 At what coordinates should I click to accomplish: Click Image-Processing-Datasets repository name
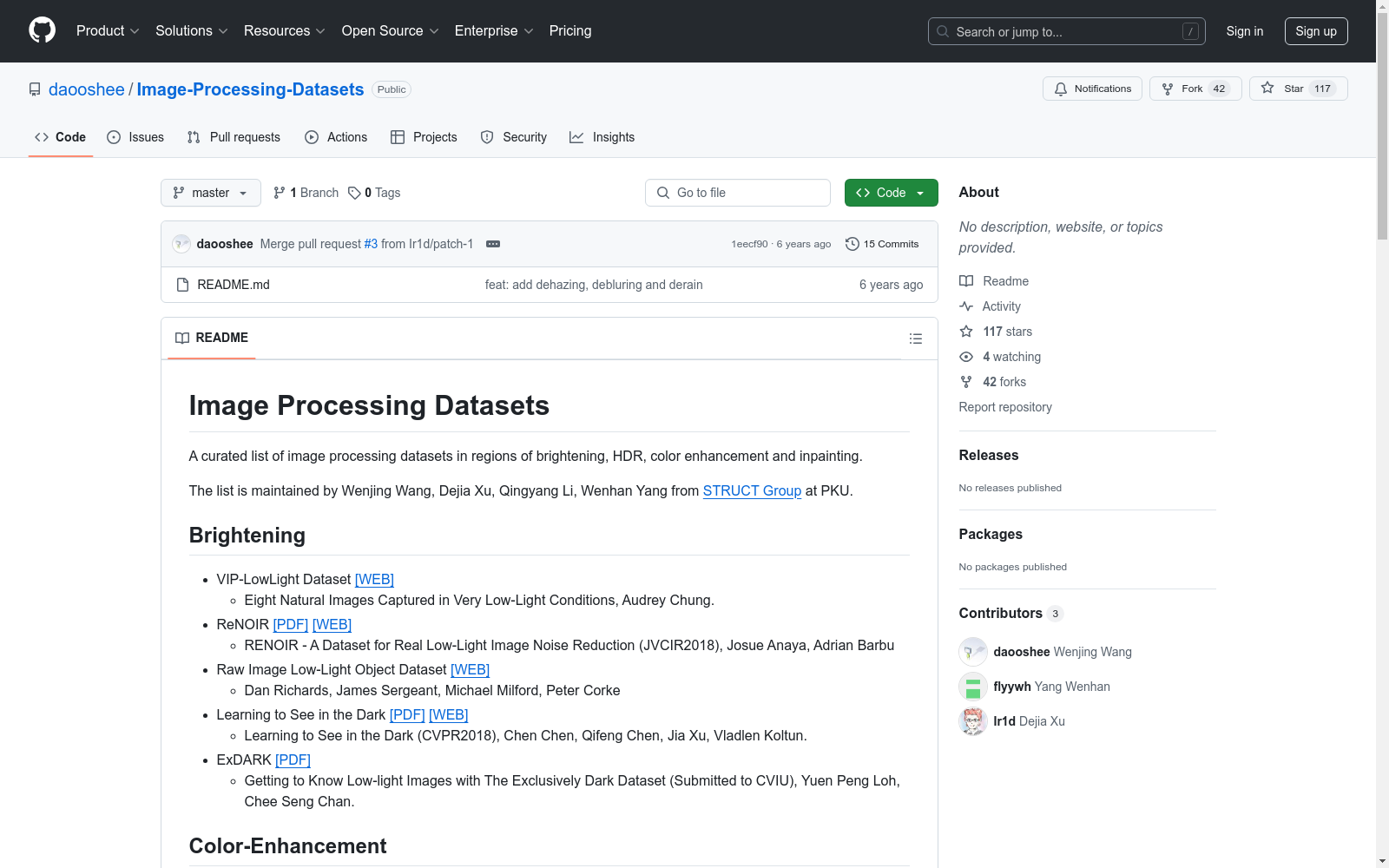250,89
